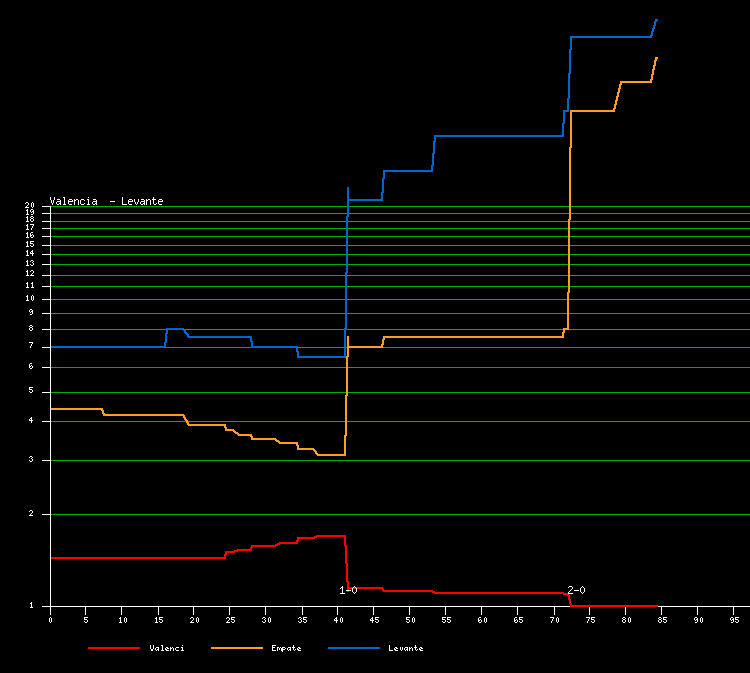
Task: Click the red Valenci legend line swatch
Action: point(114,648)
